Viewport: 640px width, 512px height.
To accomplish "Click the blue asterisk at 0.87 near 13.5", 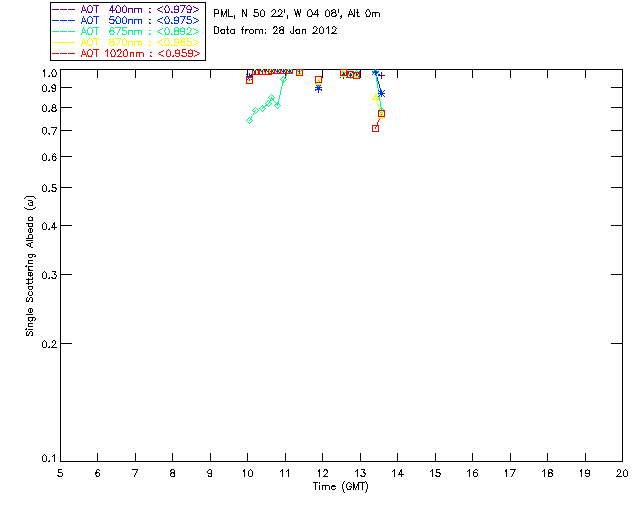I will coord(382,94).
